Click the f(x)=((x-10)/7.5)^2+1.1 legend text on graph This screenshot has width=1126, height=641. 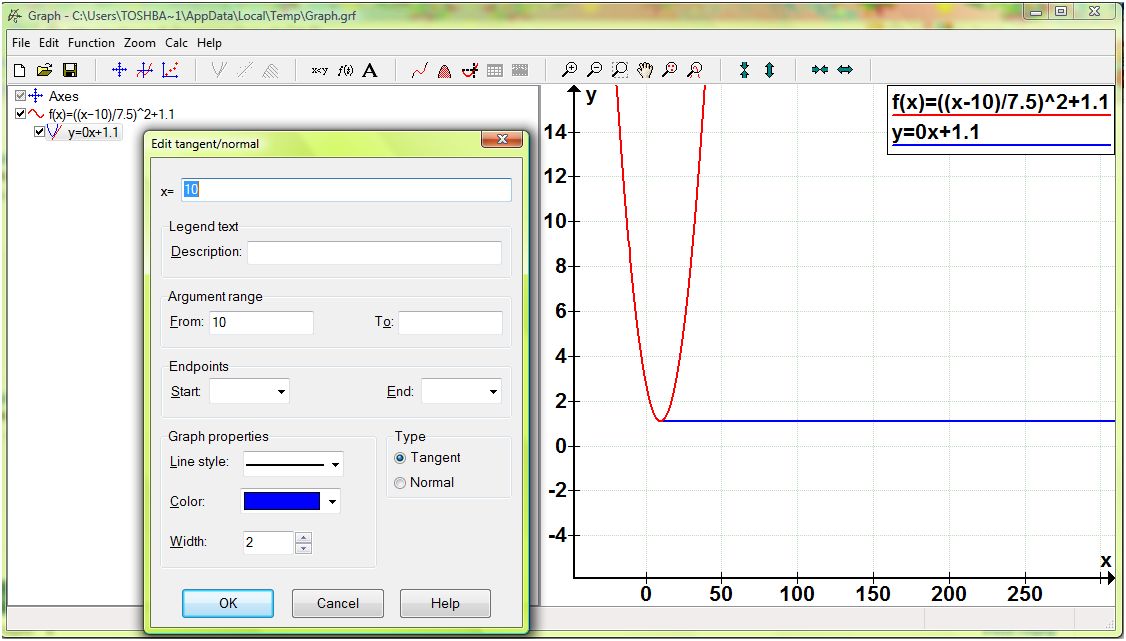point(1000,102)
